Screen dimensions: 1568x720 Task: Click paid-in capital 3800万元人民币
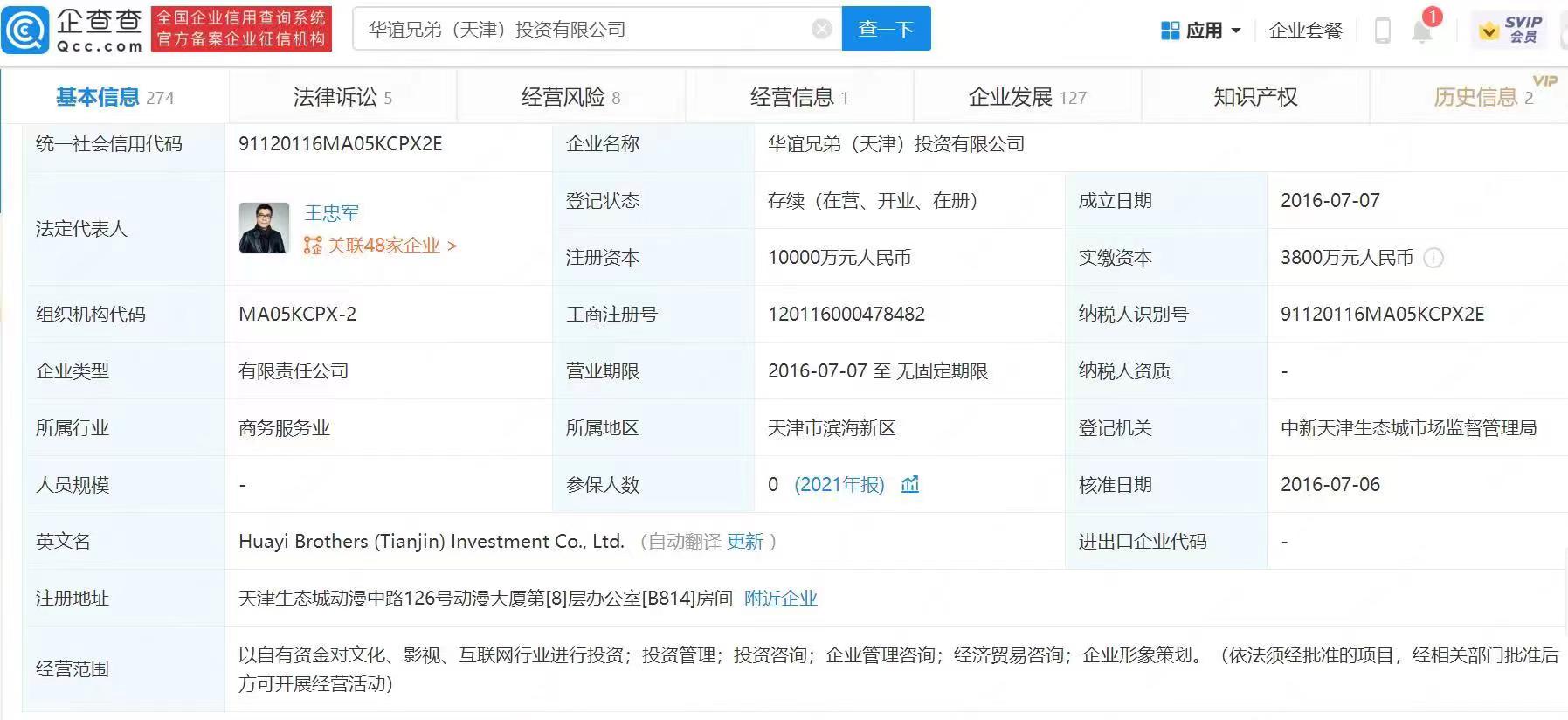tap(1347, 258)
